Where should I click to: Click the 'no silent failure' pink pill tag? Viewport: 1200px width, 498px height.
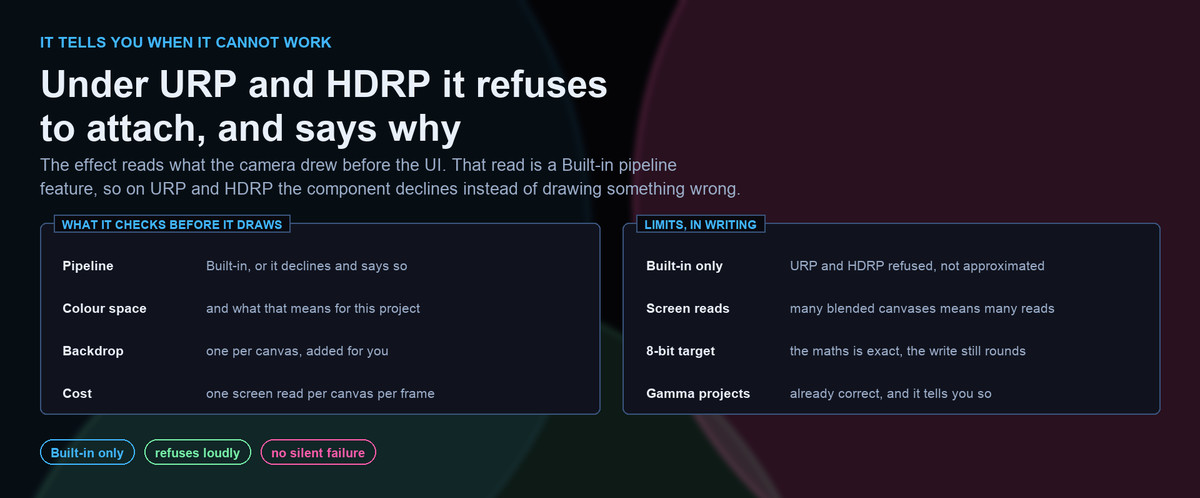coord(319,453)
